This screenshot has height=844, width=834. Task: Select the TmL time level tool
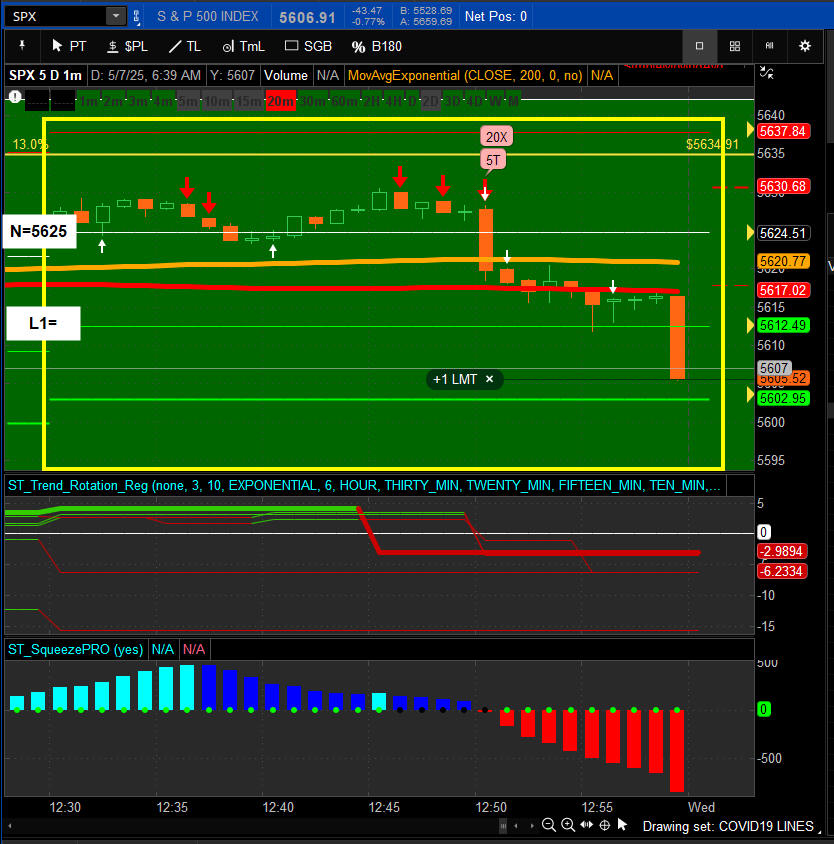pos(243,46)
